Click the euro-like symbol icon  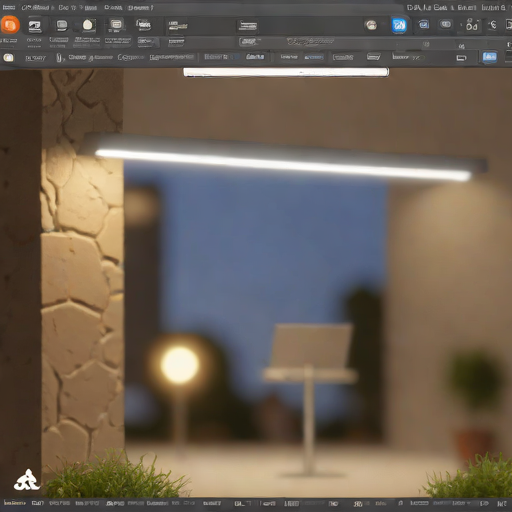click(x=493, y=25)
